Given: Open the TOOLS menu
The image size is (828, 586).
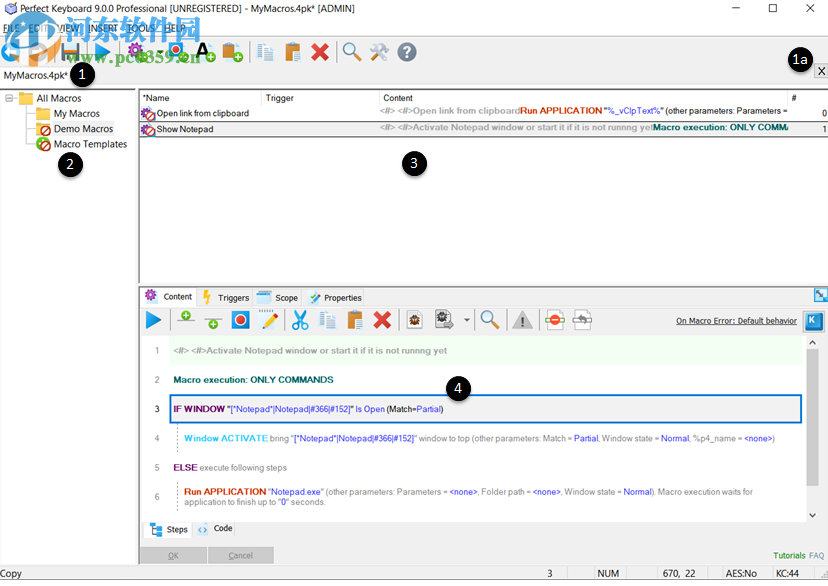Looking at the screenshot, I should pos(140,28).
